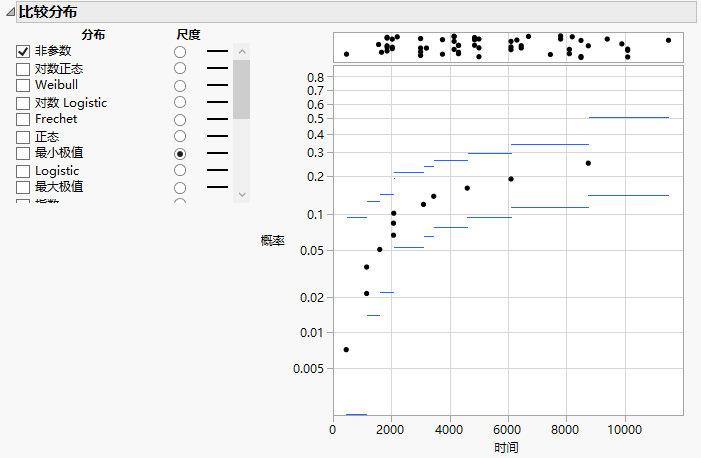Select the Frechet scale radio button
This screenshot has height=458, width=701.
pyautogui.click(x=180, y=120)
